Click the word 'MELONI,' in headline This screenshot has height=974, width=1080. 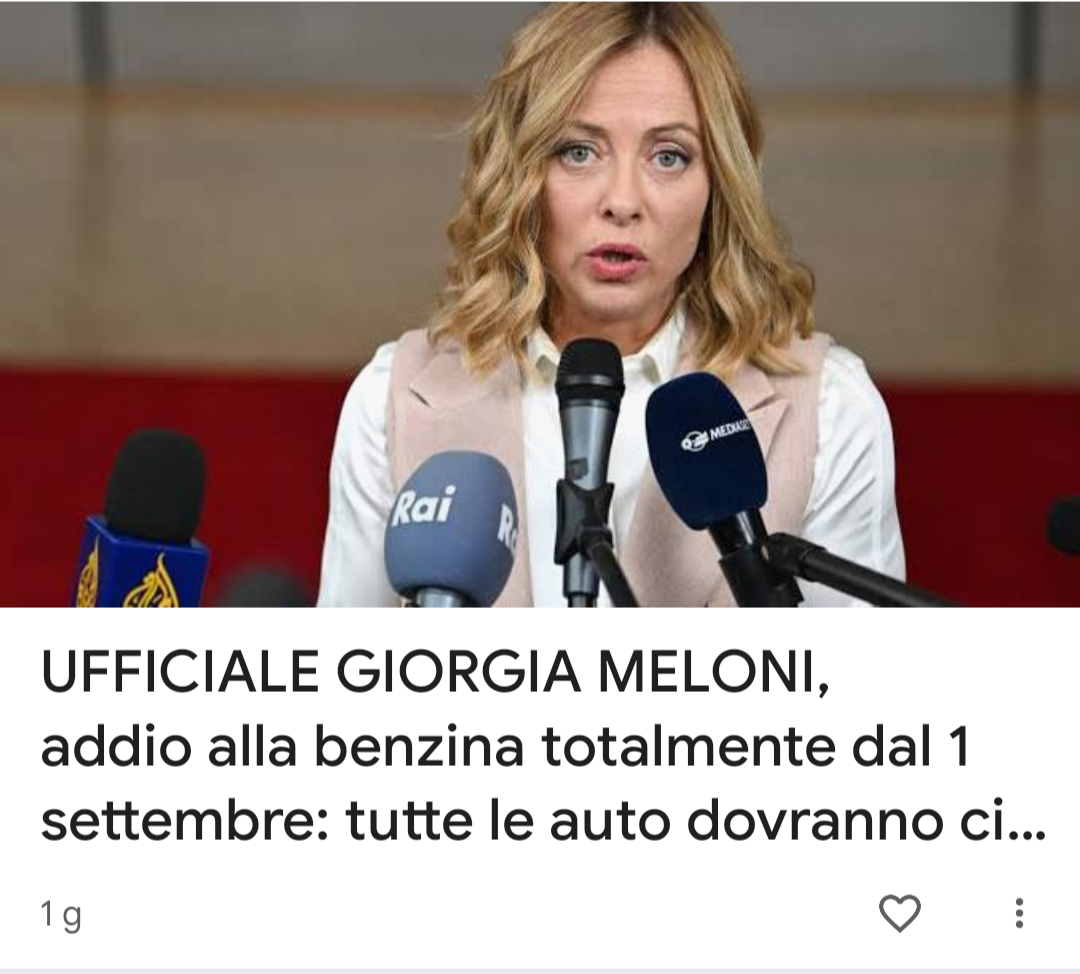click(x=714, y=672)
